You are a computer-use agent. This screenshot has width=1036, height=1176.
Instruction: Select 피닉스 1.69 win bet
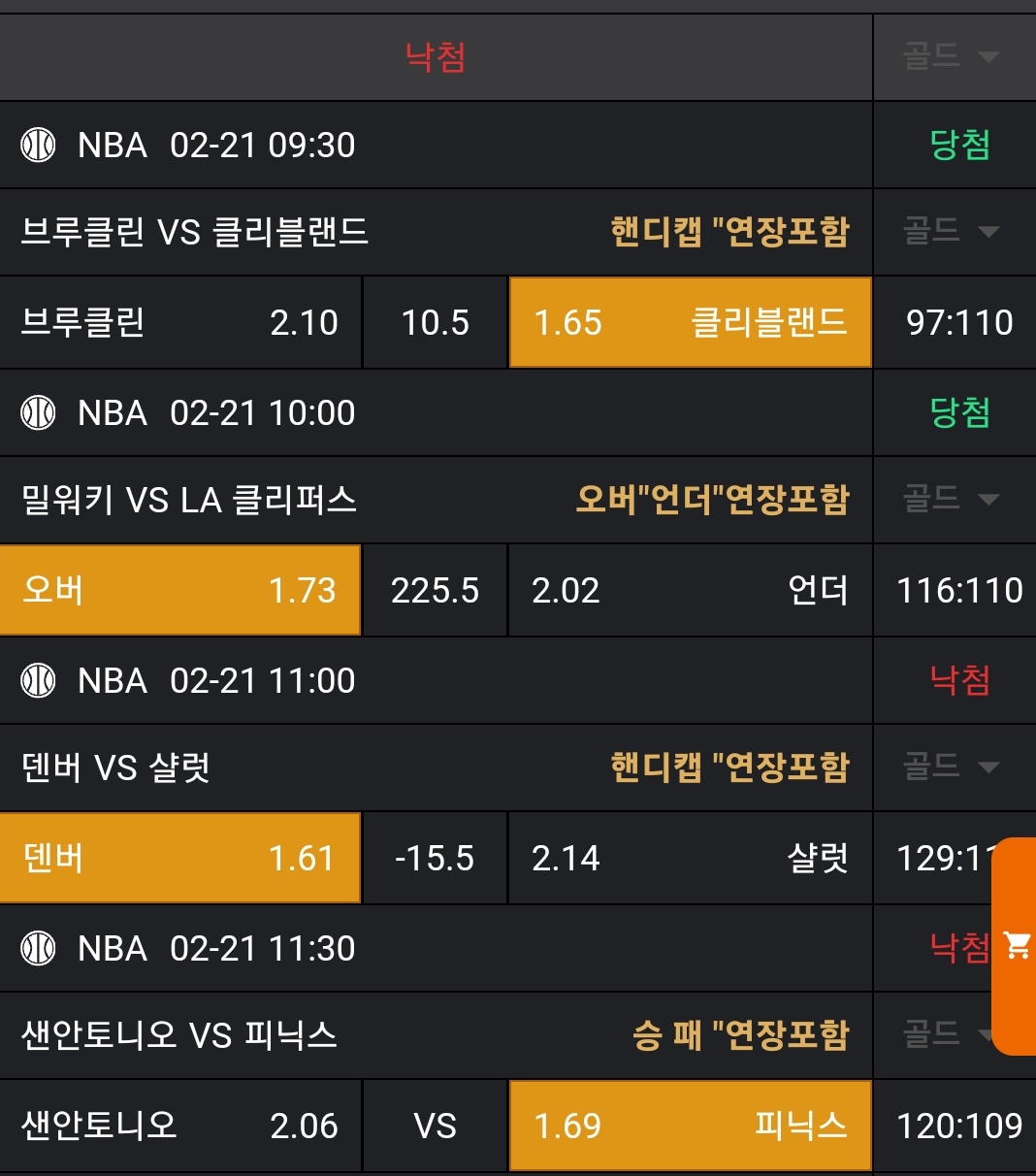point(690,1126)
